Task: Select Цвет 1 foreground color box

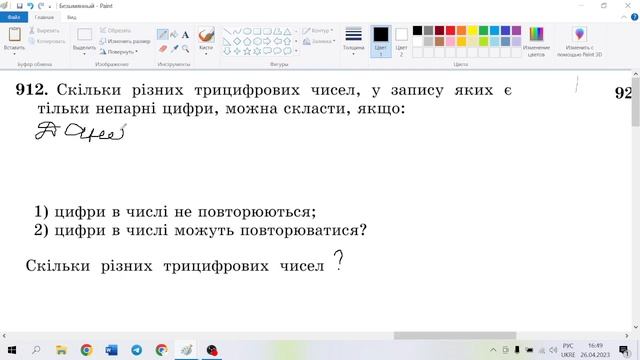Action: [x=381, y=41]
